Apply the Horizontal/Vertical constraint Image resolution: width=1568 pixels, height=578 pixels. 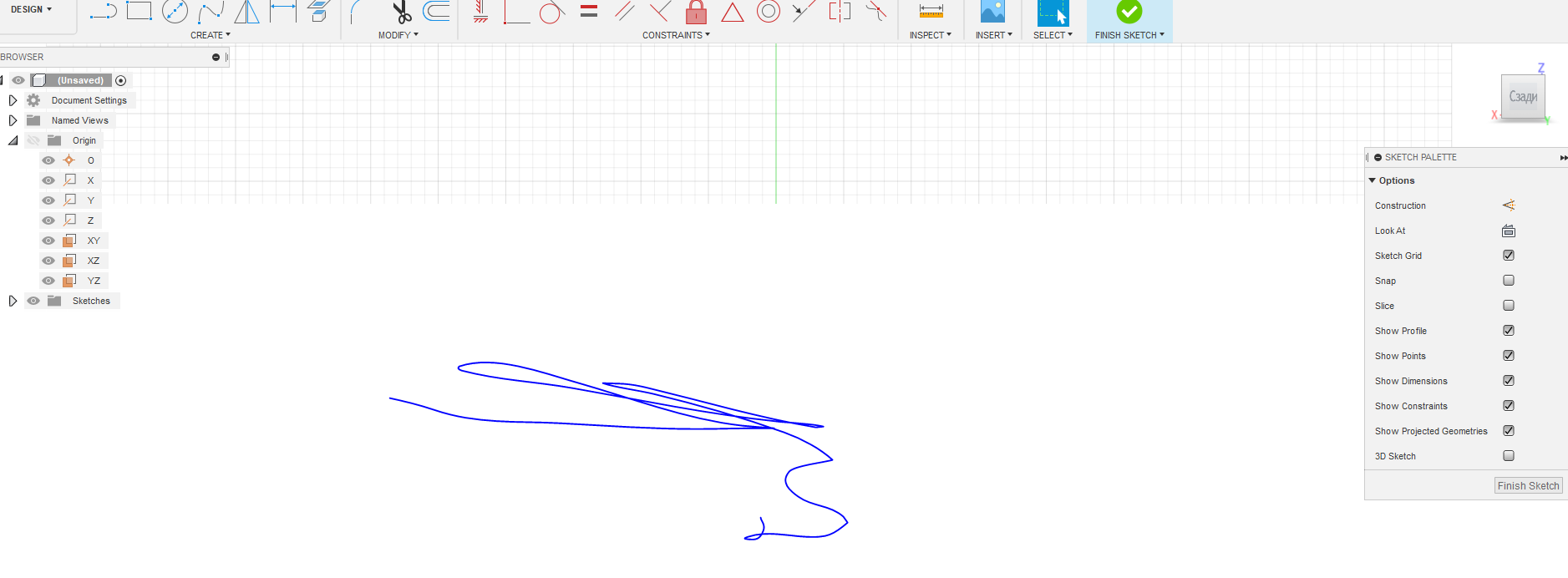[x=480, y=12]
